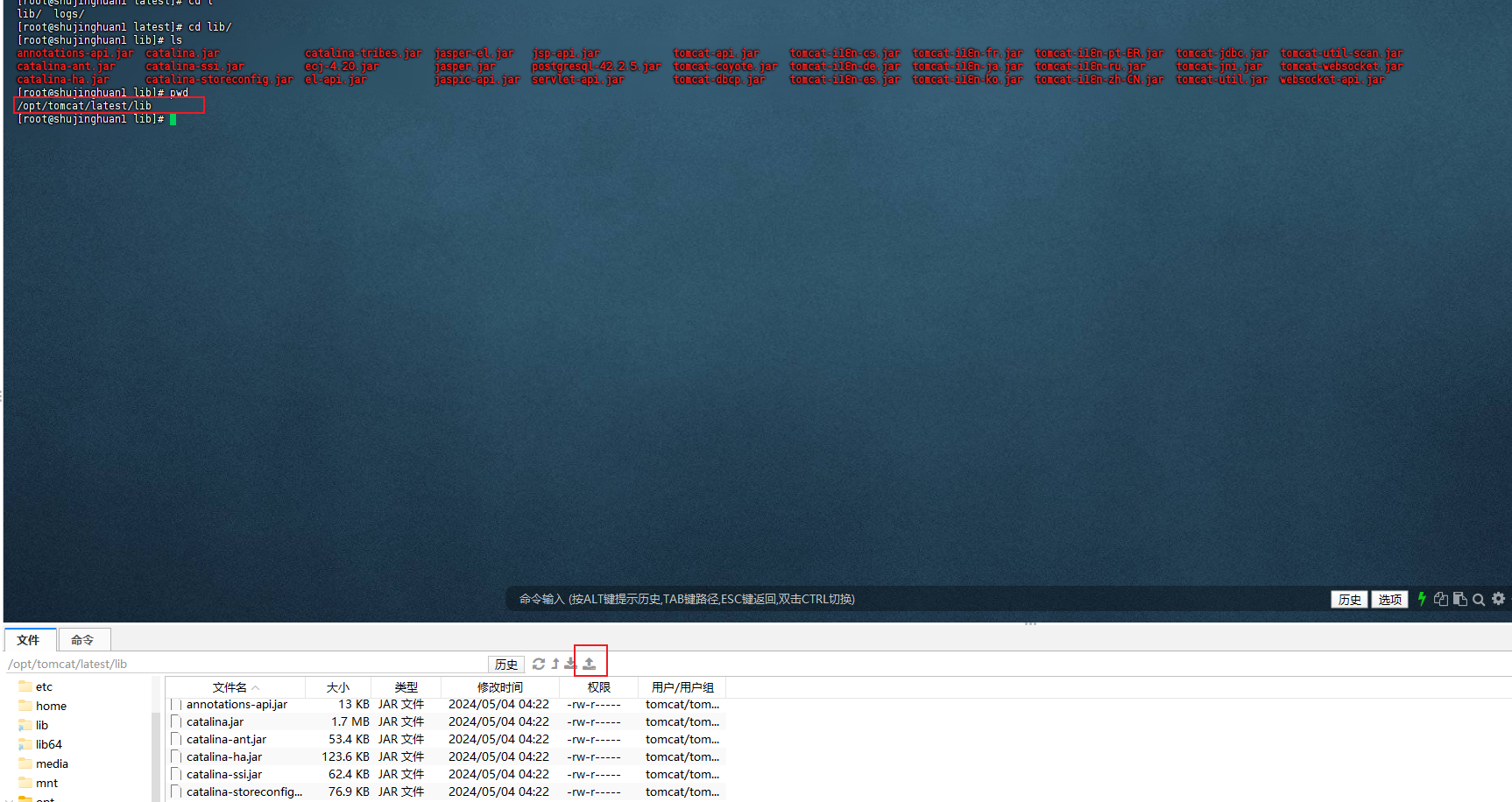
Task: Select the catalina.jar file row
Action: 215,721
